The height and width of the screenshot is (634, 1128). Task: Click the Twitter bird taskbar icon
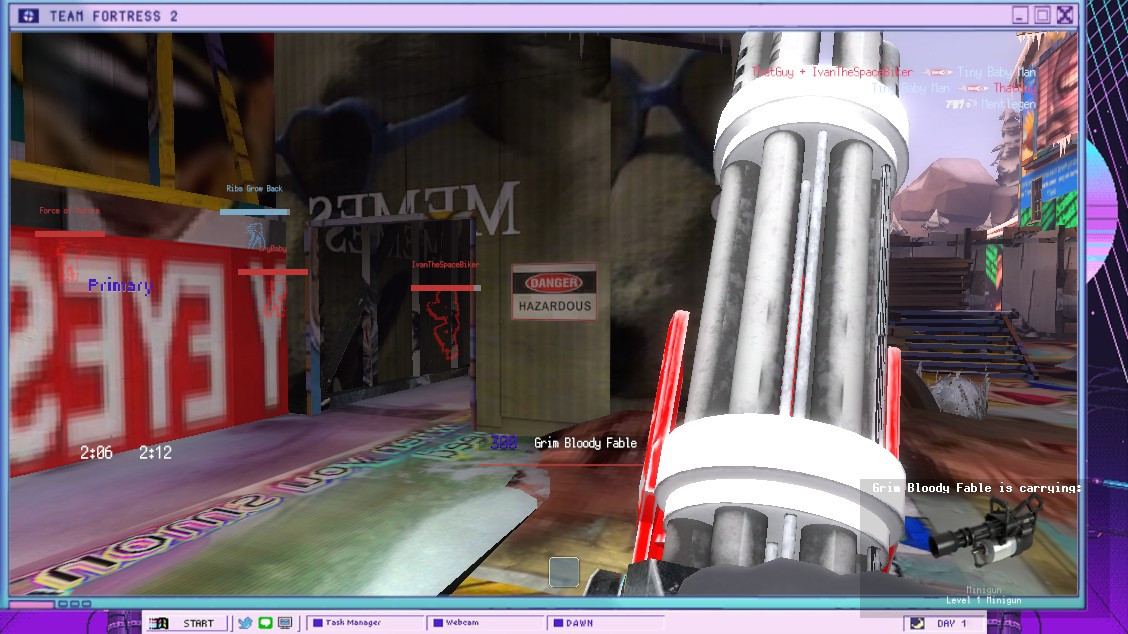coord(245,623)
